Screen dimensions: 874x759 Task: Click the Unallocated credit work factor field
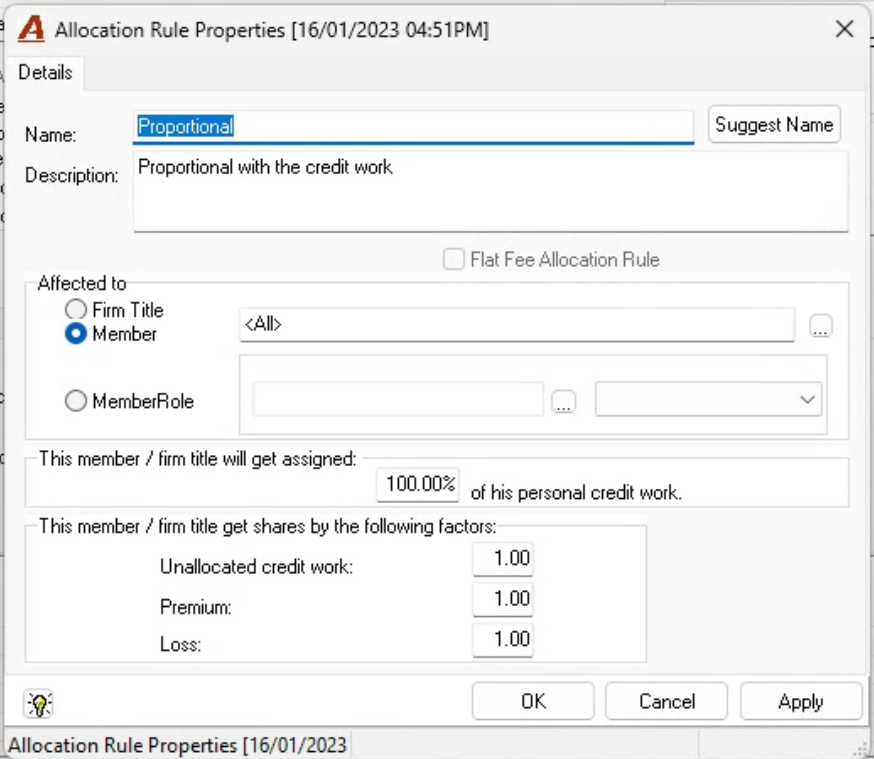(x=503, y=558)
